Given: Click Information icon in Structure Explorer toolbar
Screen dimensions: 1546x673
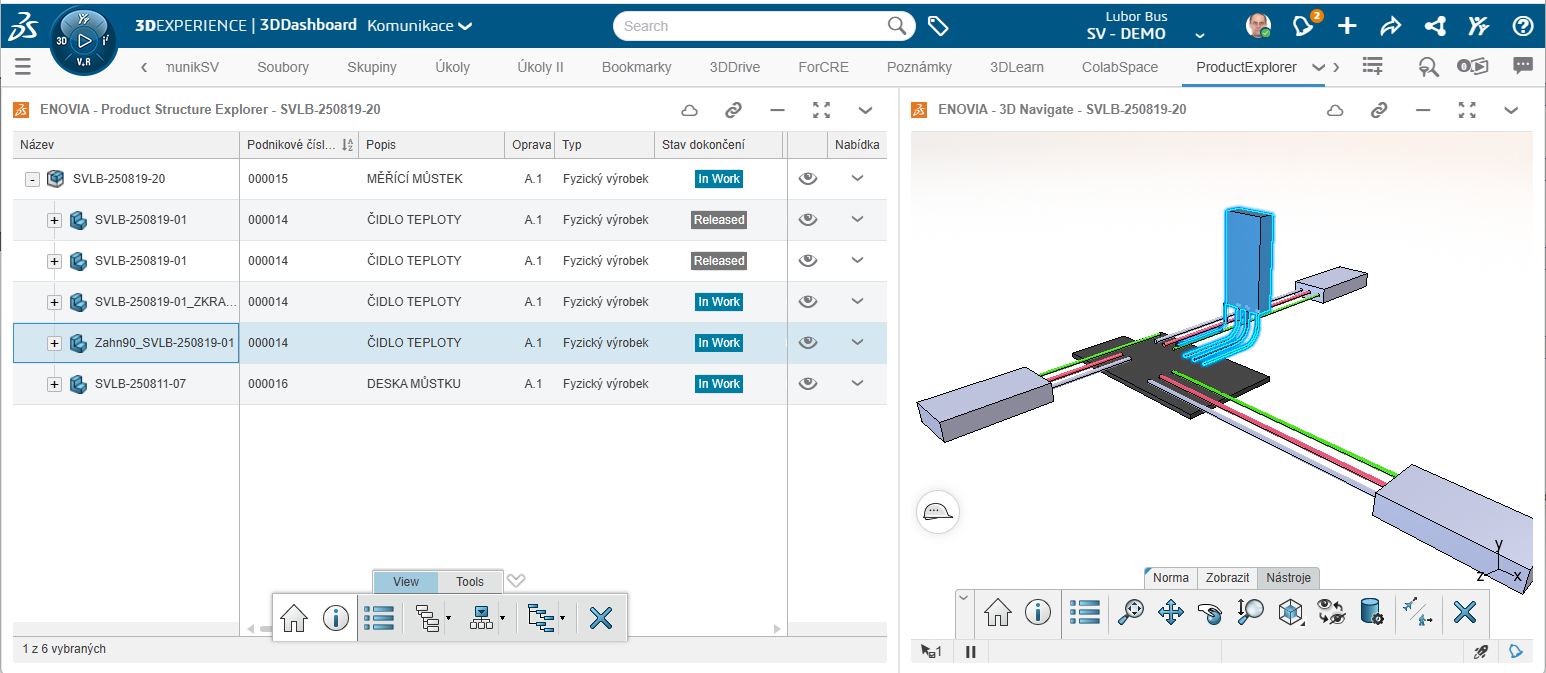Looking at the screenshot, I should 336,618.
